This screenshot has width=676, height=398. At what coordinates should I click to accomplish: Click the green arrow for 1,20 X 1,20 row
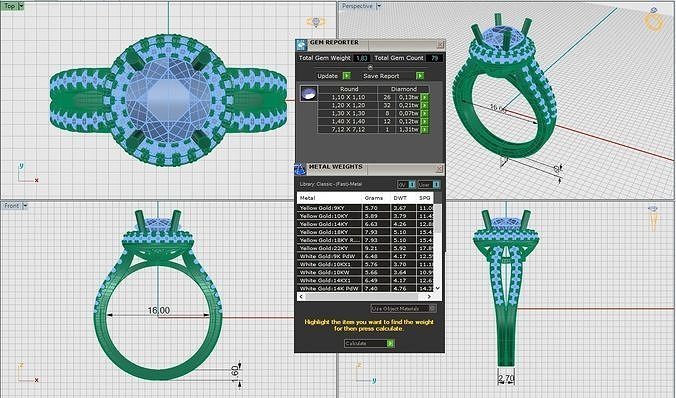click(425, 105)
